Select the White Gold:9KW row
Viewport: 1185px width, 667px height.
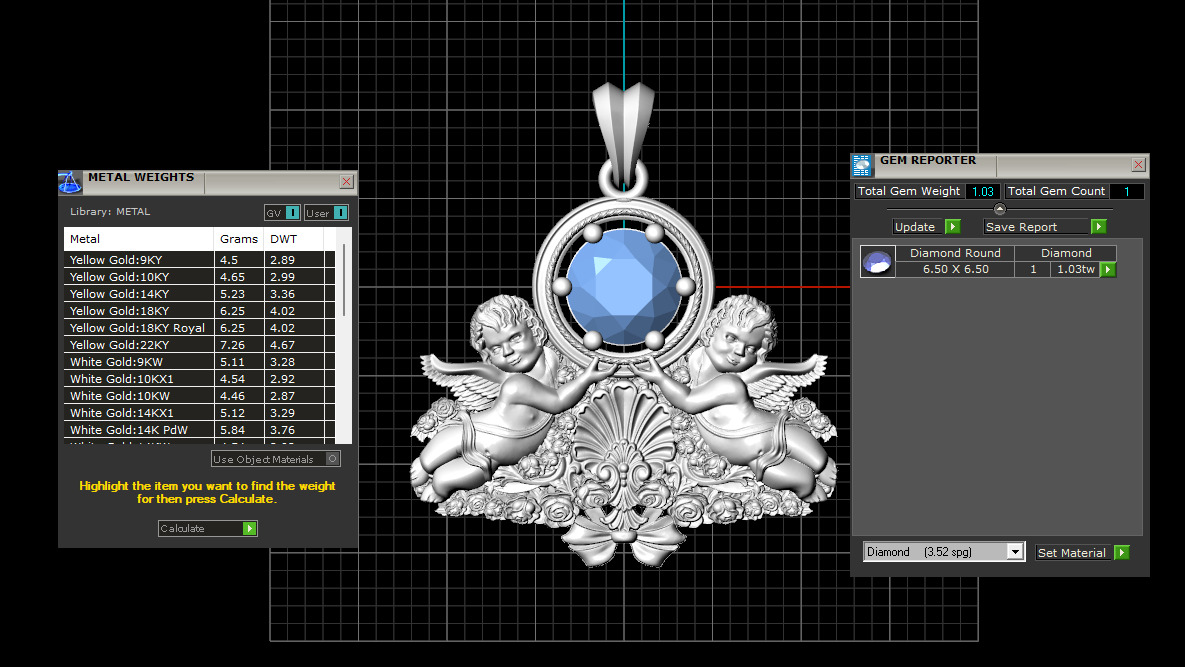click(x=200, y=362)
